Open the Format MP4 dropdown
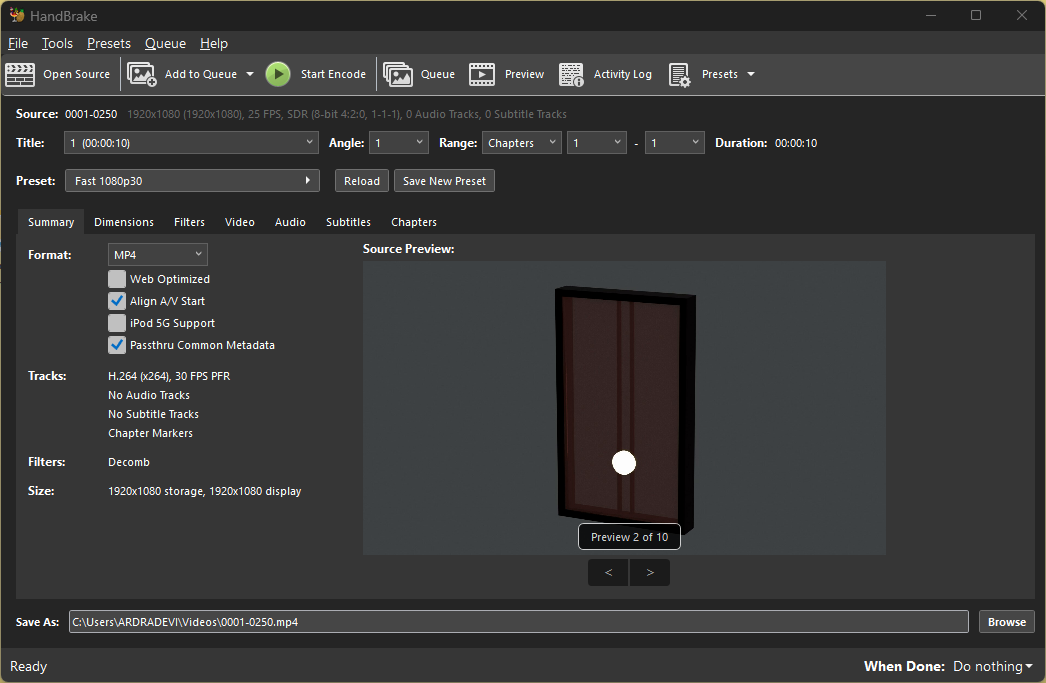Image resolution: width=1046 pixels, height=683 pixels. pyautogui.click(x=157, y=255)
